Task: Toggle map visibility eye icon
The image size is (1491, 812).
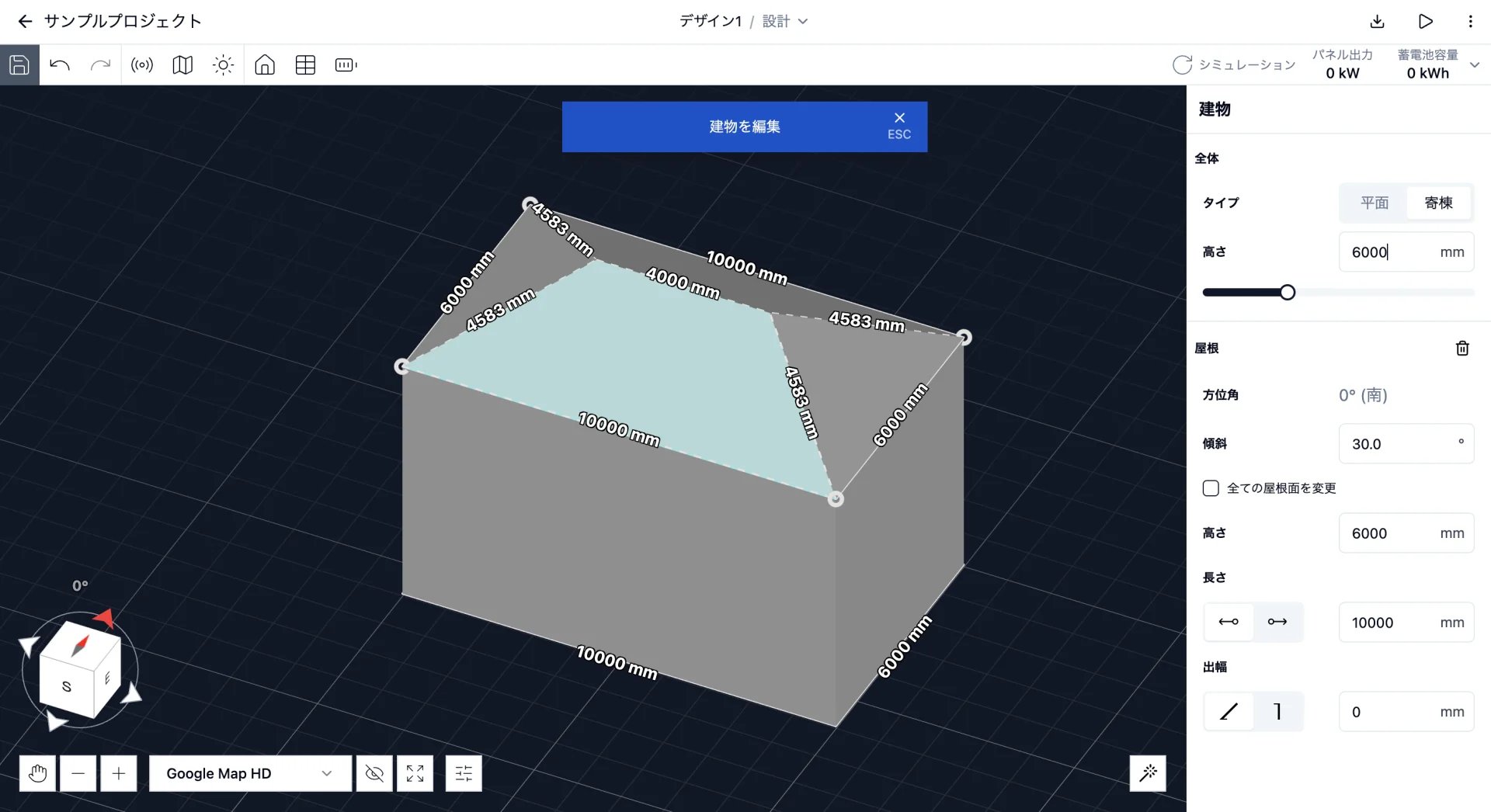Action: click(374, 773)
